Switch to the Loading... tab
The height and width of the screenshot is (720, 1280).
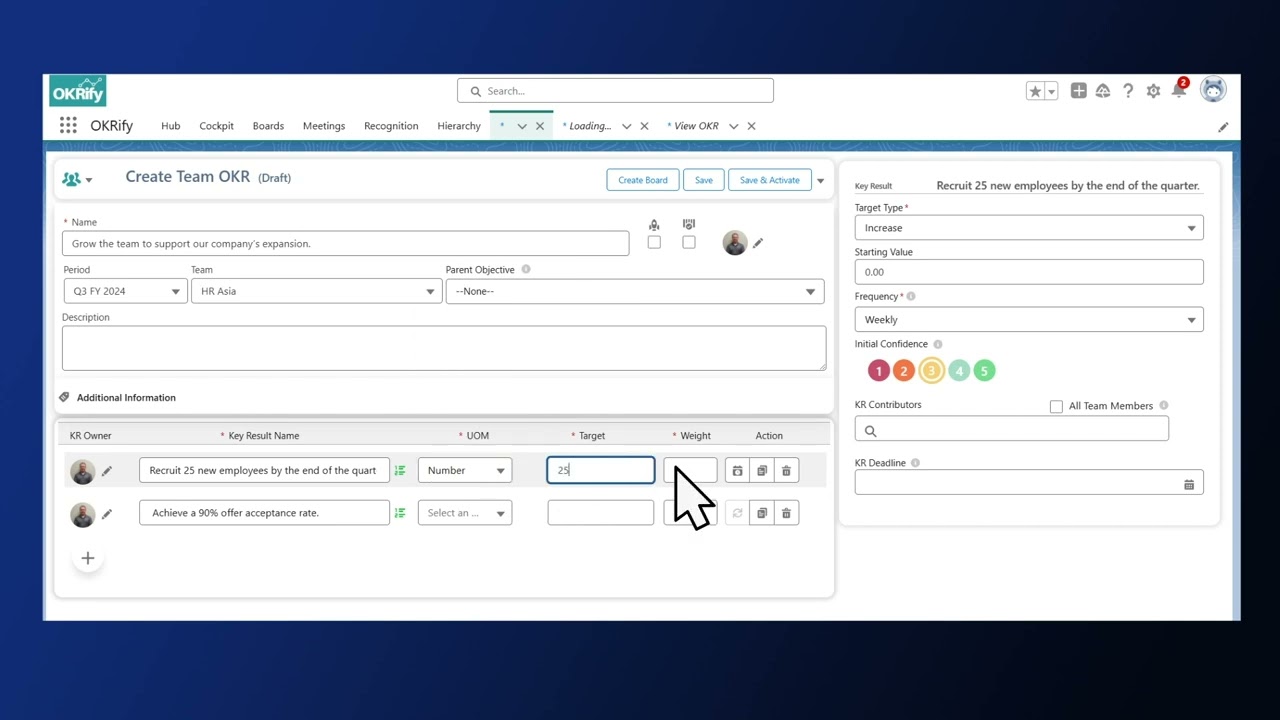tap(590, 126)
